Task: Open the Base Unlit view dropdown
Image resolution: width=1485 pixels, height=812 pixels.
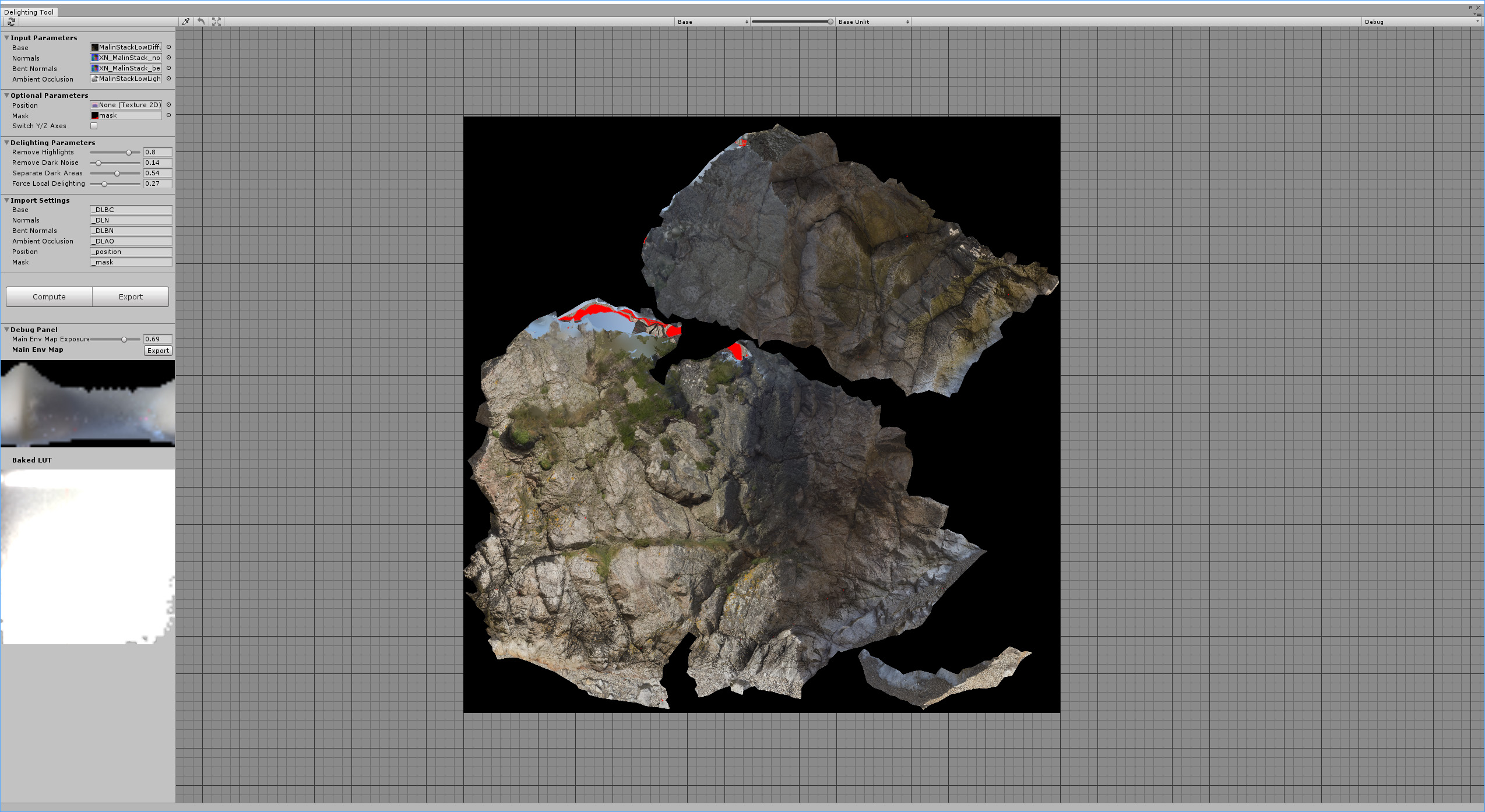Action: point(873,22)
